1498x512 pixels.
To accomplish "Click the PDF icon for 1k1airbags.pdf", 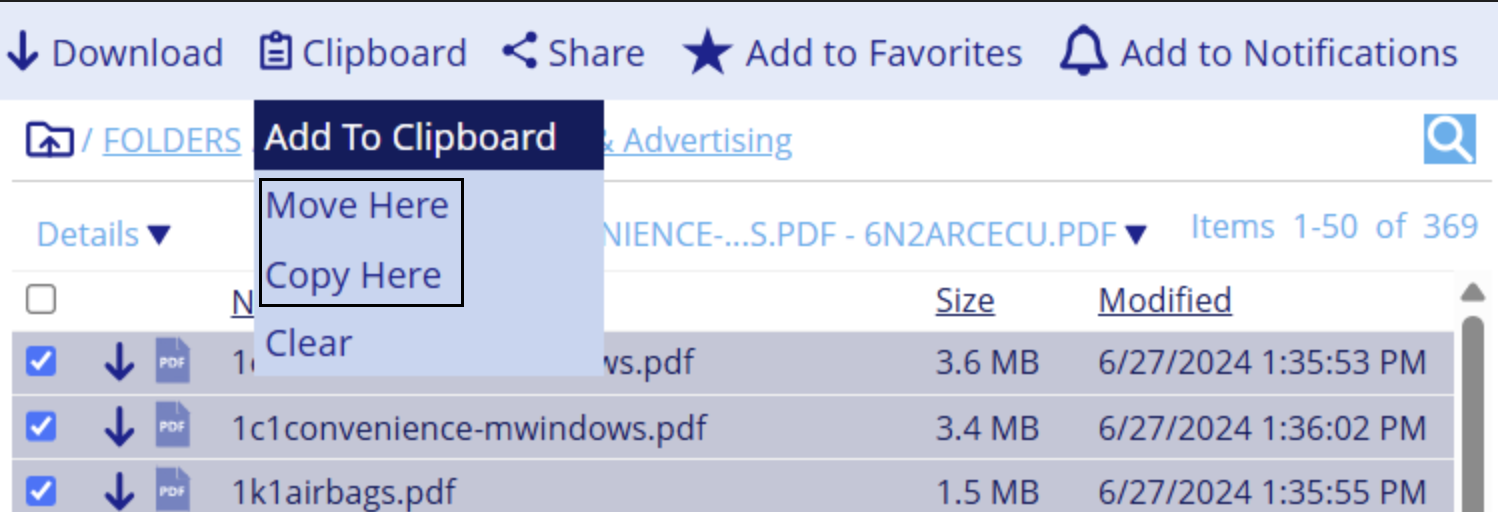I will click(172, 491).
